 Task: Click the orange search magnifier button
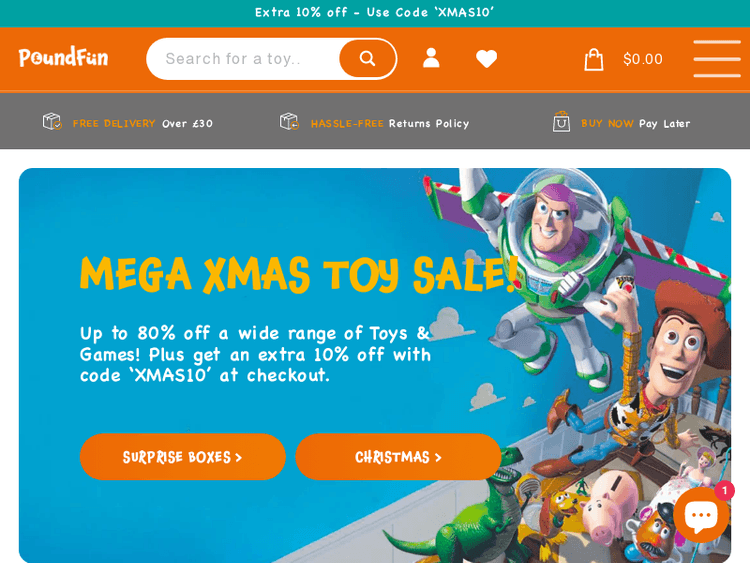click(367, 59)
